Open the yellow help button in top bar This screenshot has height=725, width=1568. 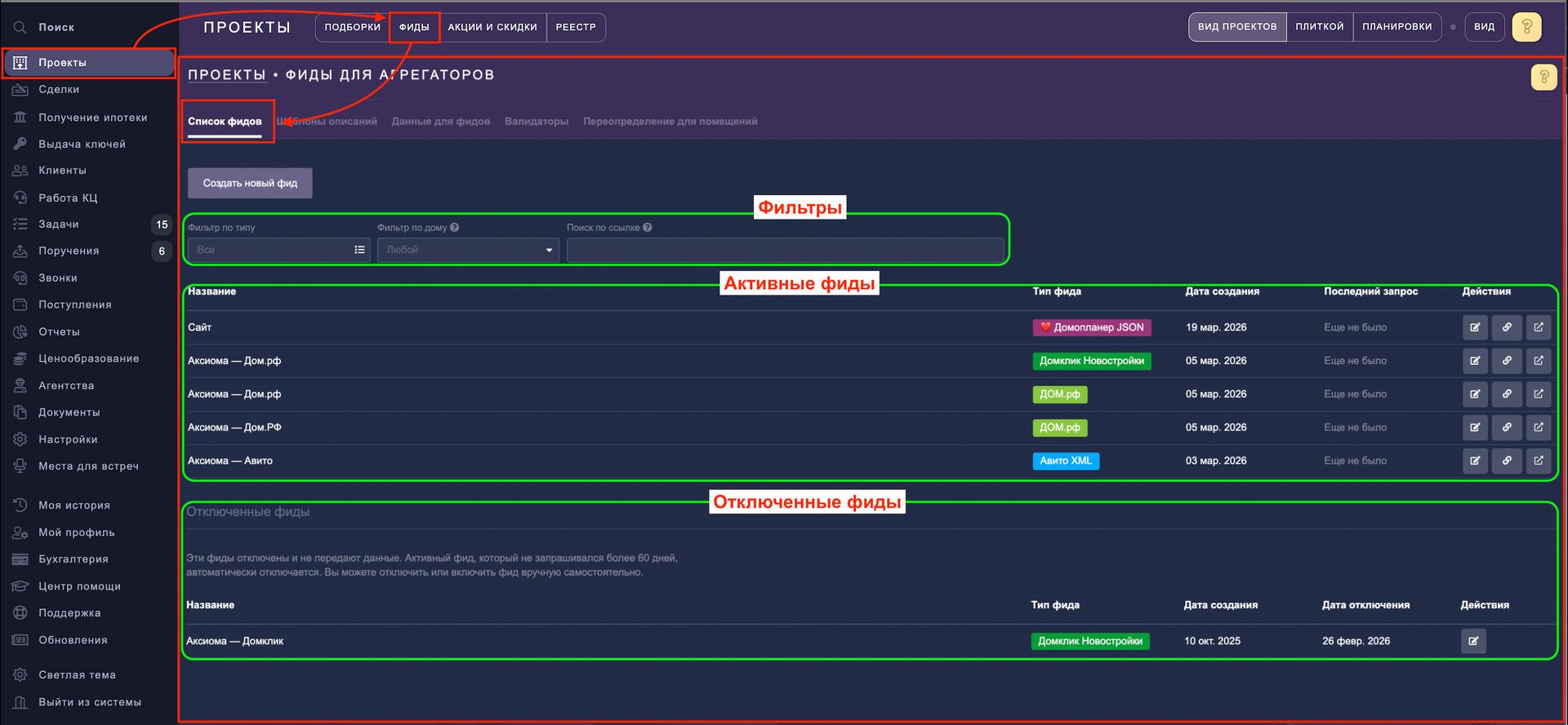point(1526,27)
